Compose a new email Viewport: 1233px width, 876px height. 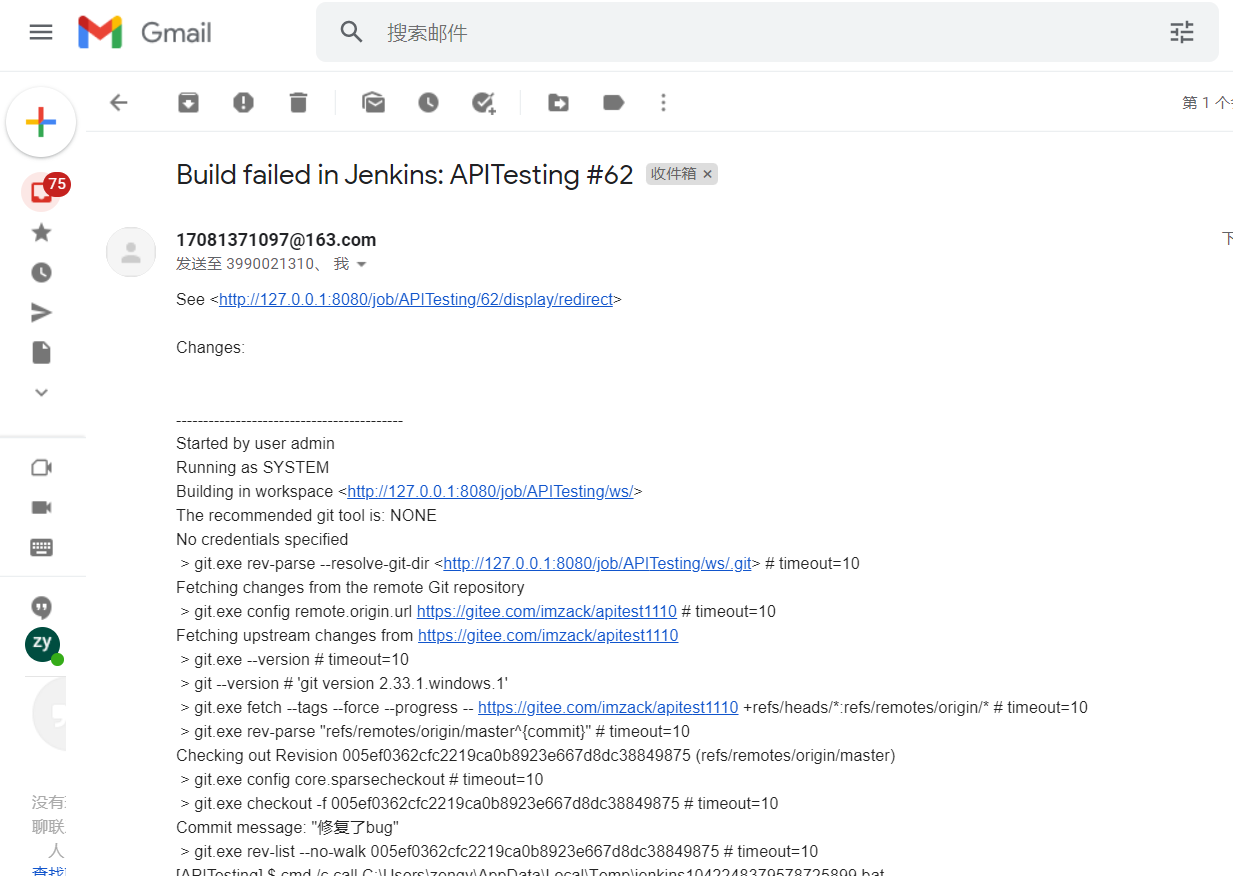41,123
